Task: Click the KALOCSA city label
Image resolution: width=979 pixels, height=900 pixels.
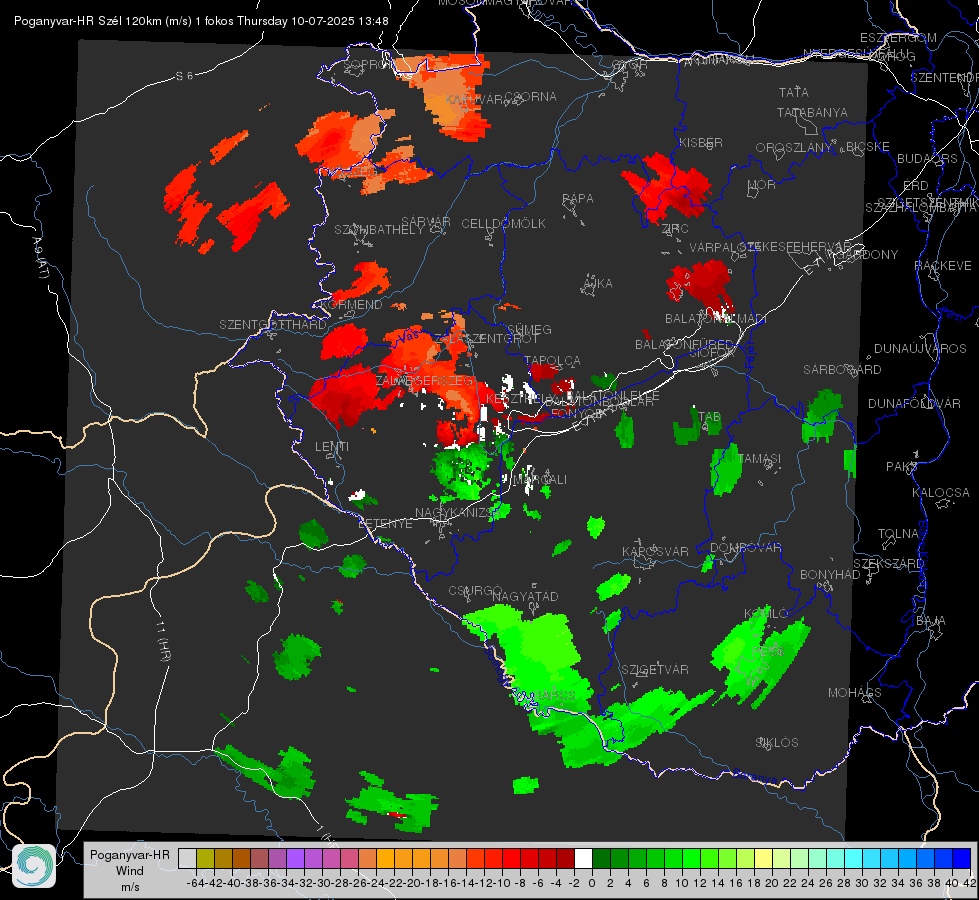Action: click(x=941, y=493)
